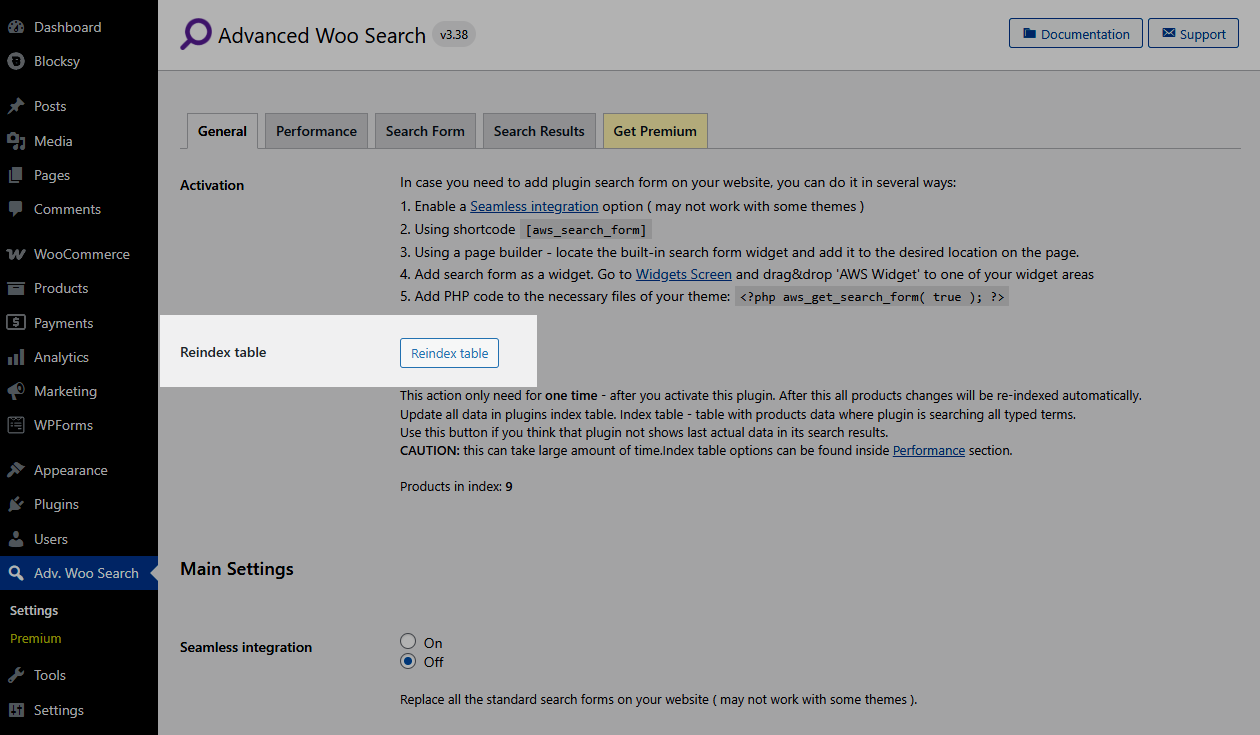Click the Marketing megaphone icon

pos(16,391)
